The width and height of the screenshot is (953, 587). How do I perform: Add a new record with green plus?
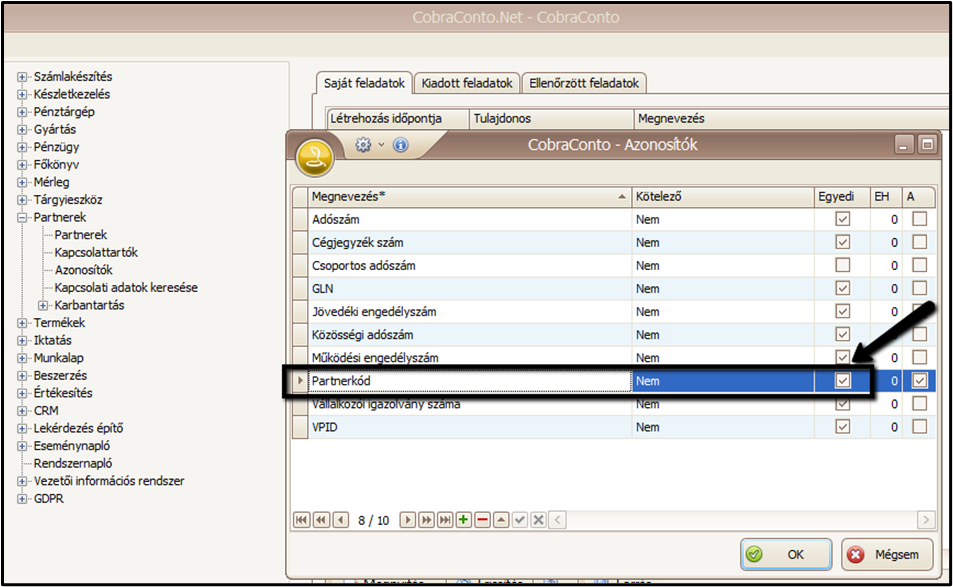pos(464,520)
